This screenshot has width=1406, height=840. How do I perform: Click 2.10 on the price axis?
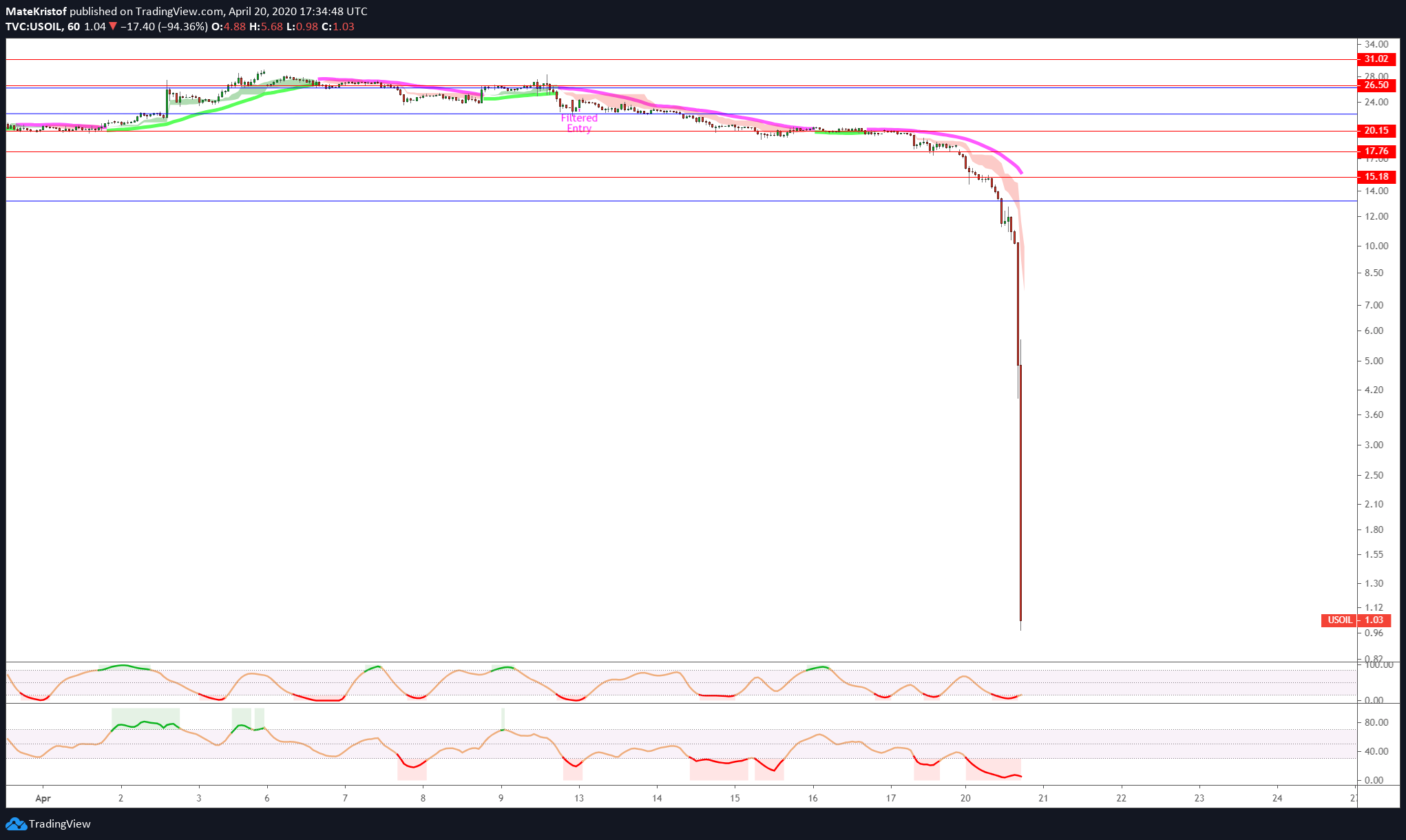[x=1374, y=504]
